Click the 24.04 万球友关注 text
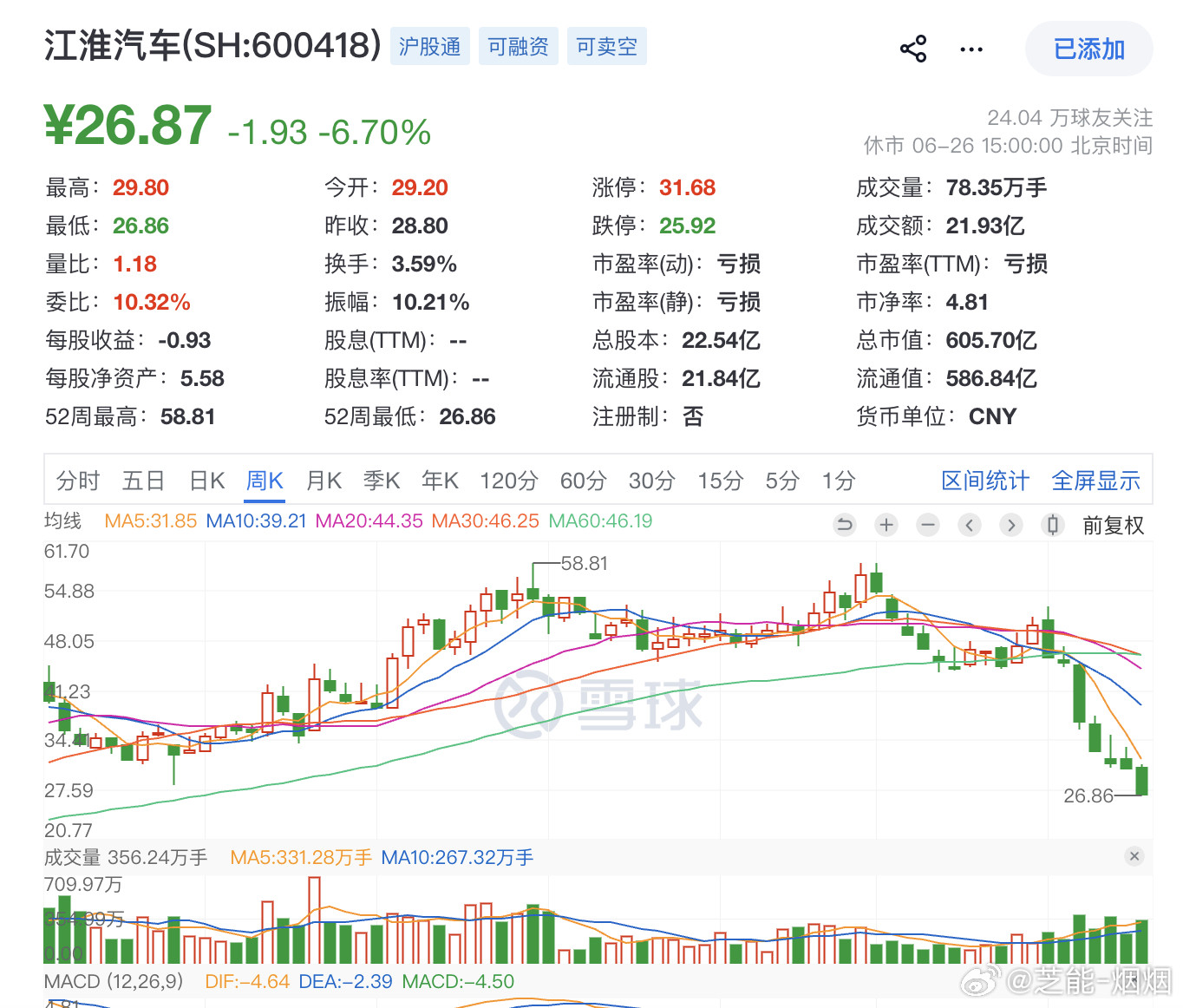The image size is (1183, 1008). click(1070, 118)
